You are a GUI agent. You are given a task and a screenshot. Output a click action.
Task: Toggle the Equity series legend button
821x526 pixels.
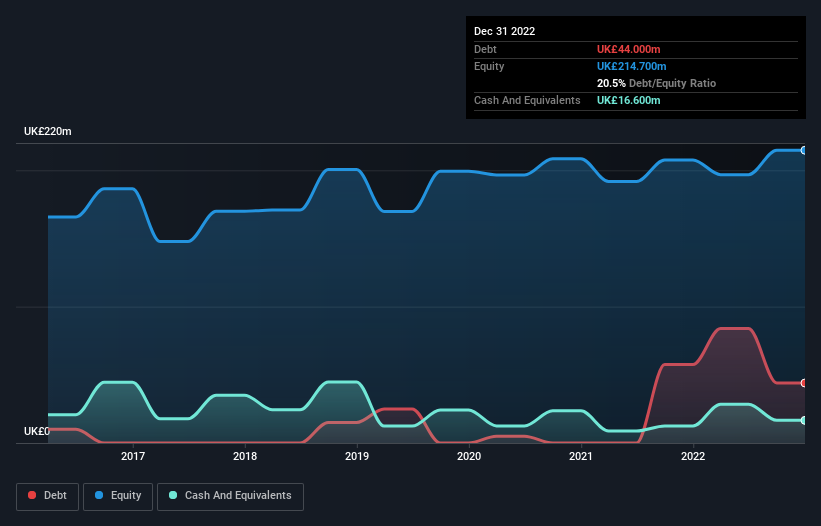pos(118,496)
